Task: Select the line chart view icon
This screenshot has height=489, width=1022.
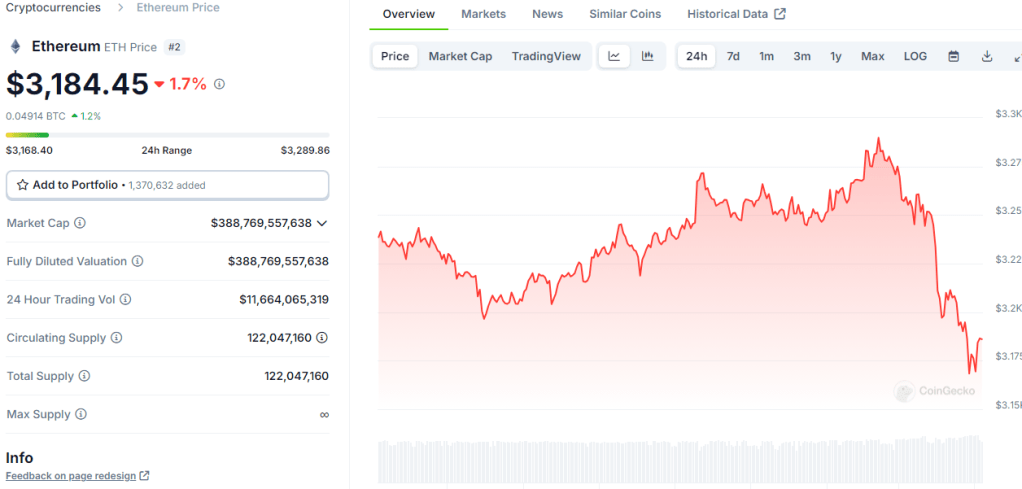Action: point(614,56)
